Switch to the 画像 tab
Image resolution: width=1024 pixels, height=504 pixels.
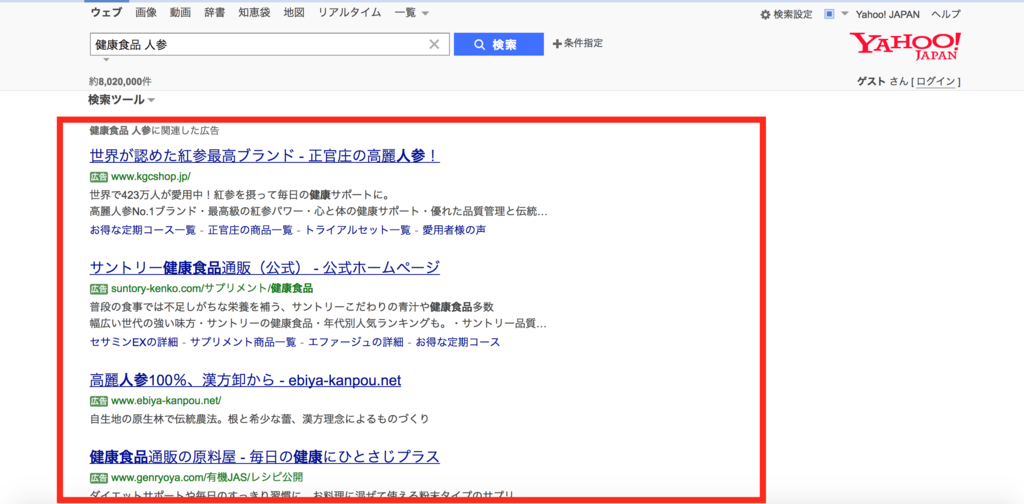pos(146,13)
